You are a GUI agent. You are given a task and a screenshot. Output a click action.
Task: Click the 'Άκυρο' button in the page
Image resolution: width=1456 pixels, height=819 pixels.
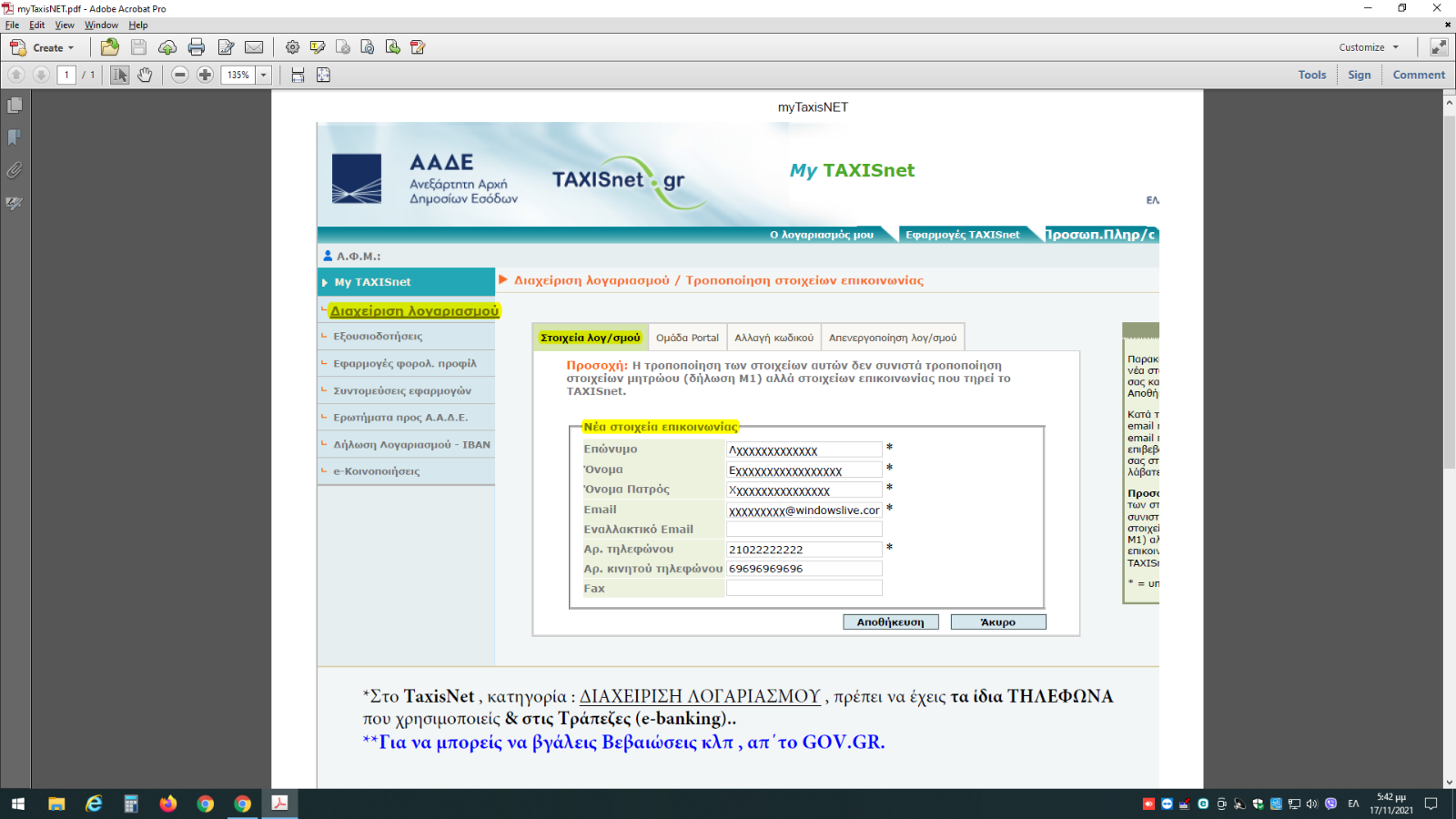[x=998, y=622]
